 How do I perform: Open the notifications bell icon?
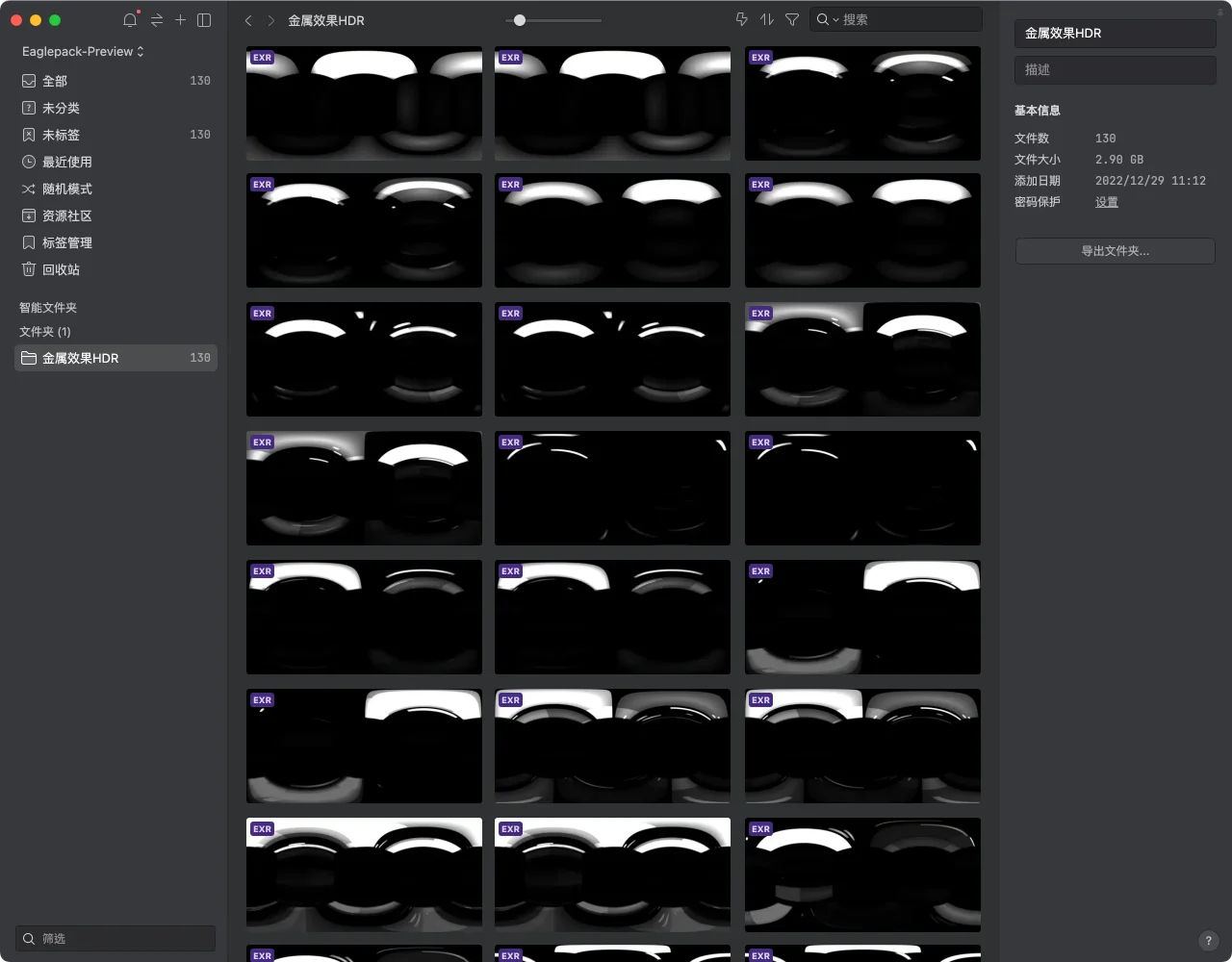point(130,20)
